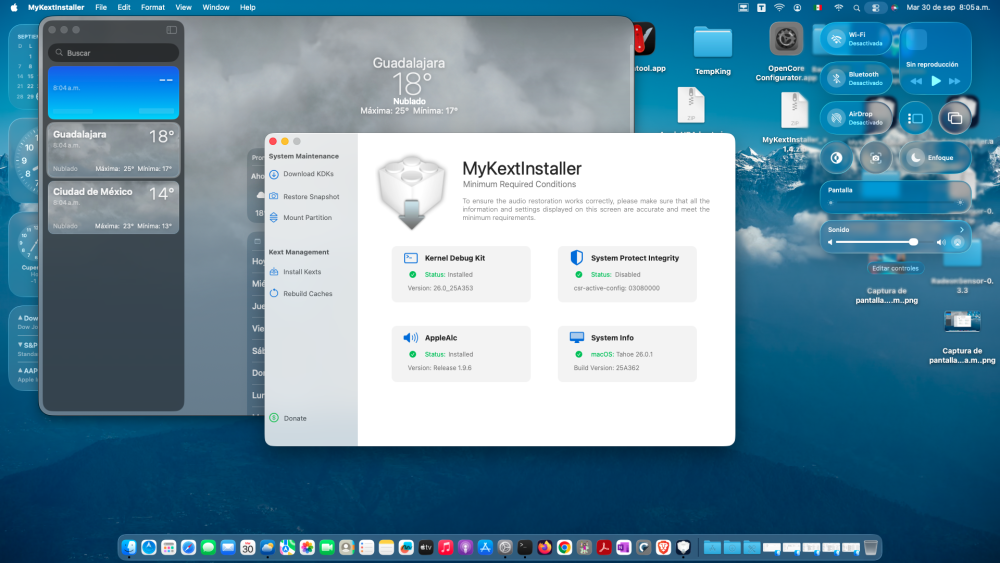Toggle Stage Manager in Control Center
Image resolution: width=1000 pixels, height=563 pixels.
tap(915, 119)
